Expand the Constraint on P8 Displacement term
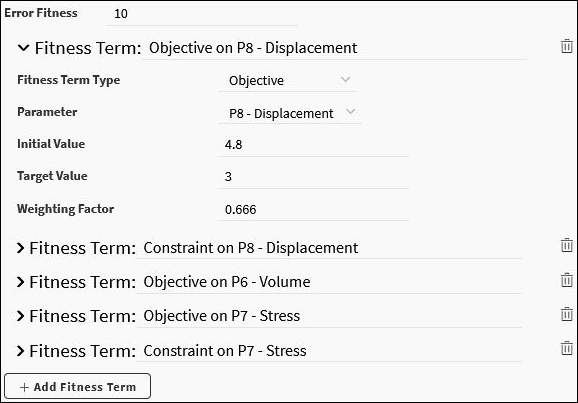578x403 pixels. point(20,248)
